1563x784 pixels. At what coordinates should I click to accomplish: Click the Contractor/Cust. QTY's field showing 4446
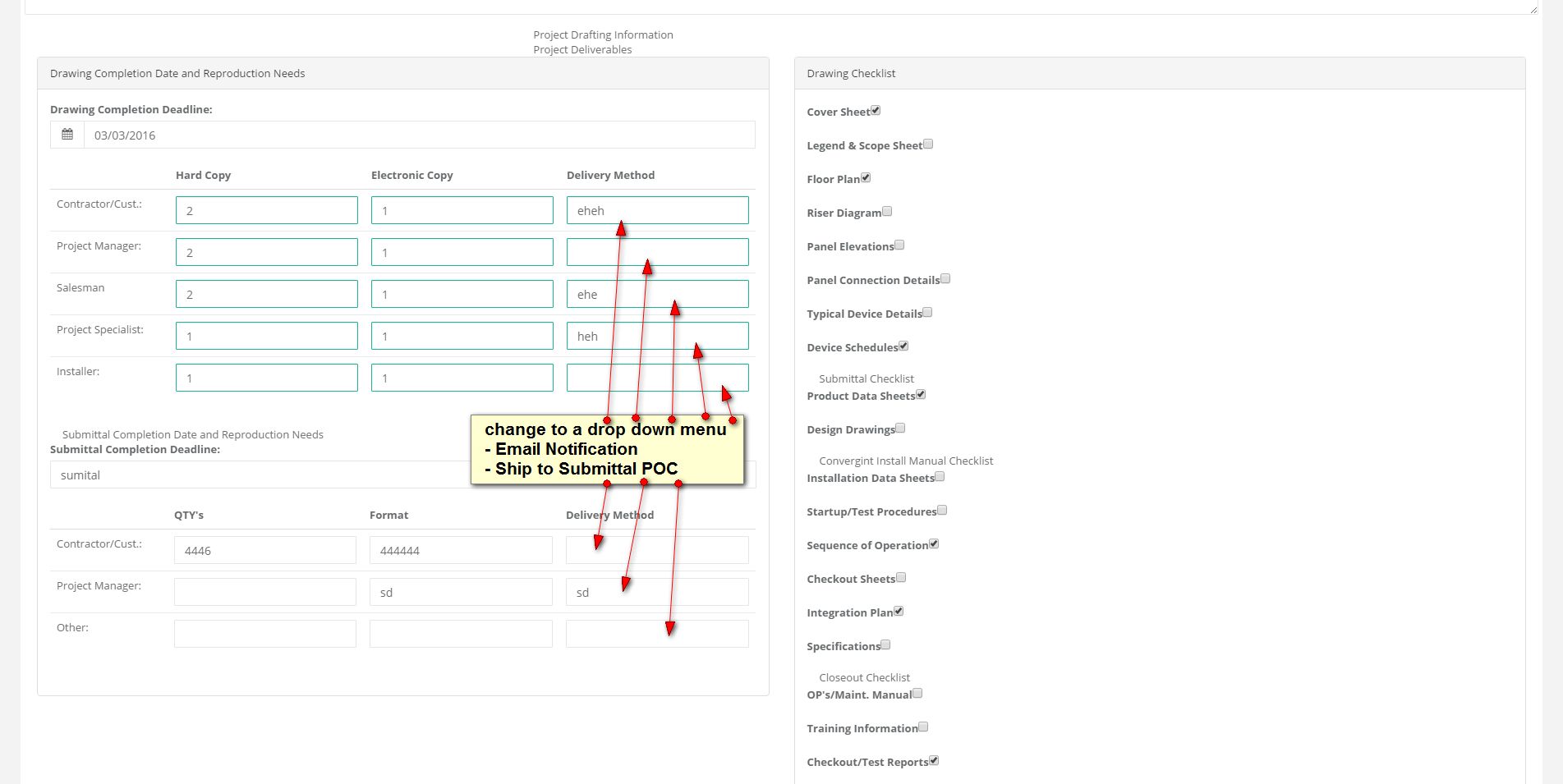264,550
